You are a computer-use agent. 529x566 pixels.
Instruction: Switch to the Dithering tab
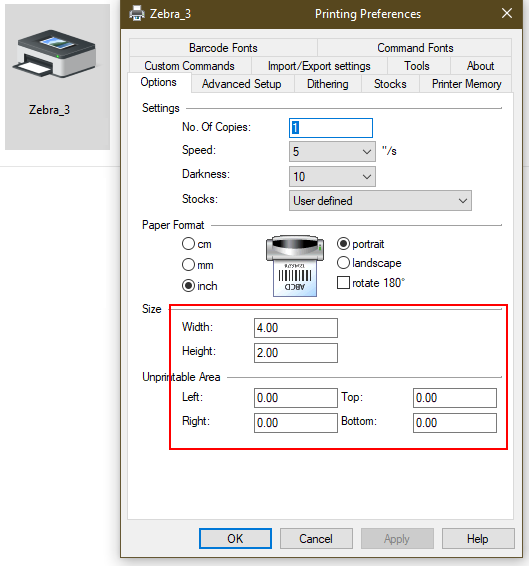coord(328,84)
